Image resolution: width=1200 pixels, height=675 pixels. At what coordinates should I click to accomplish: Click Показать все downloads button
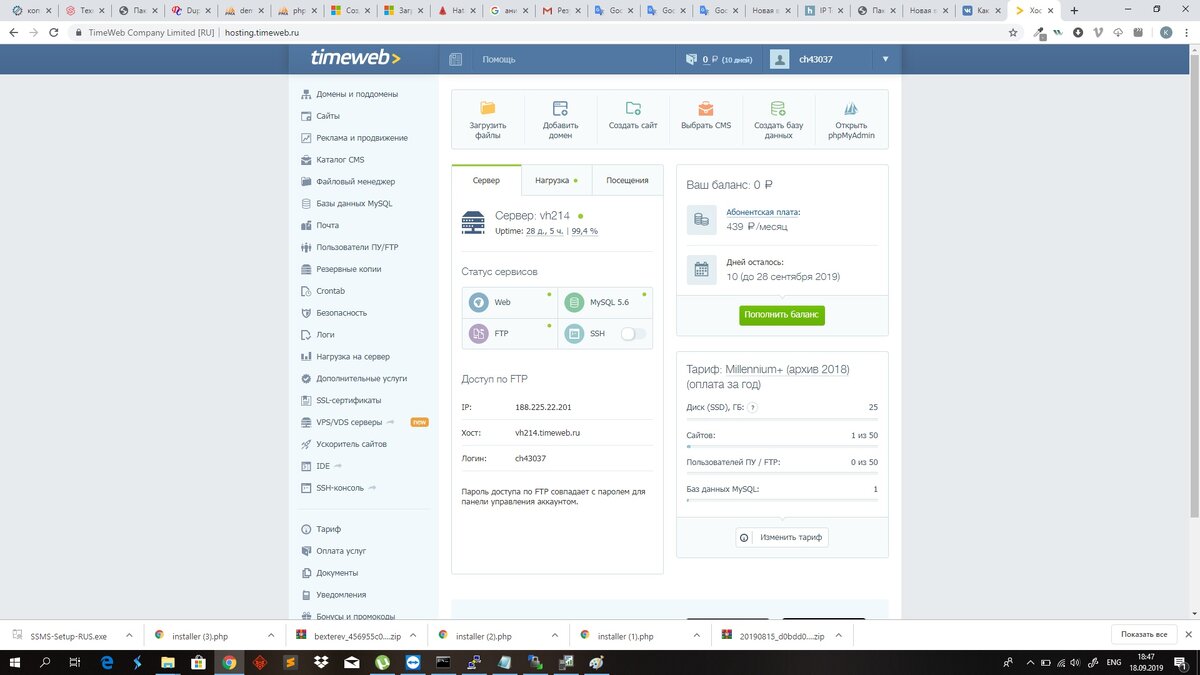click(1143, 635)
